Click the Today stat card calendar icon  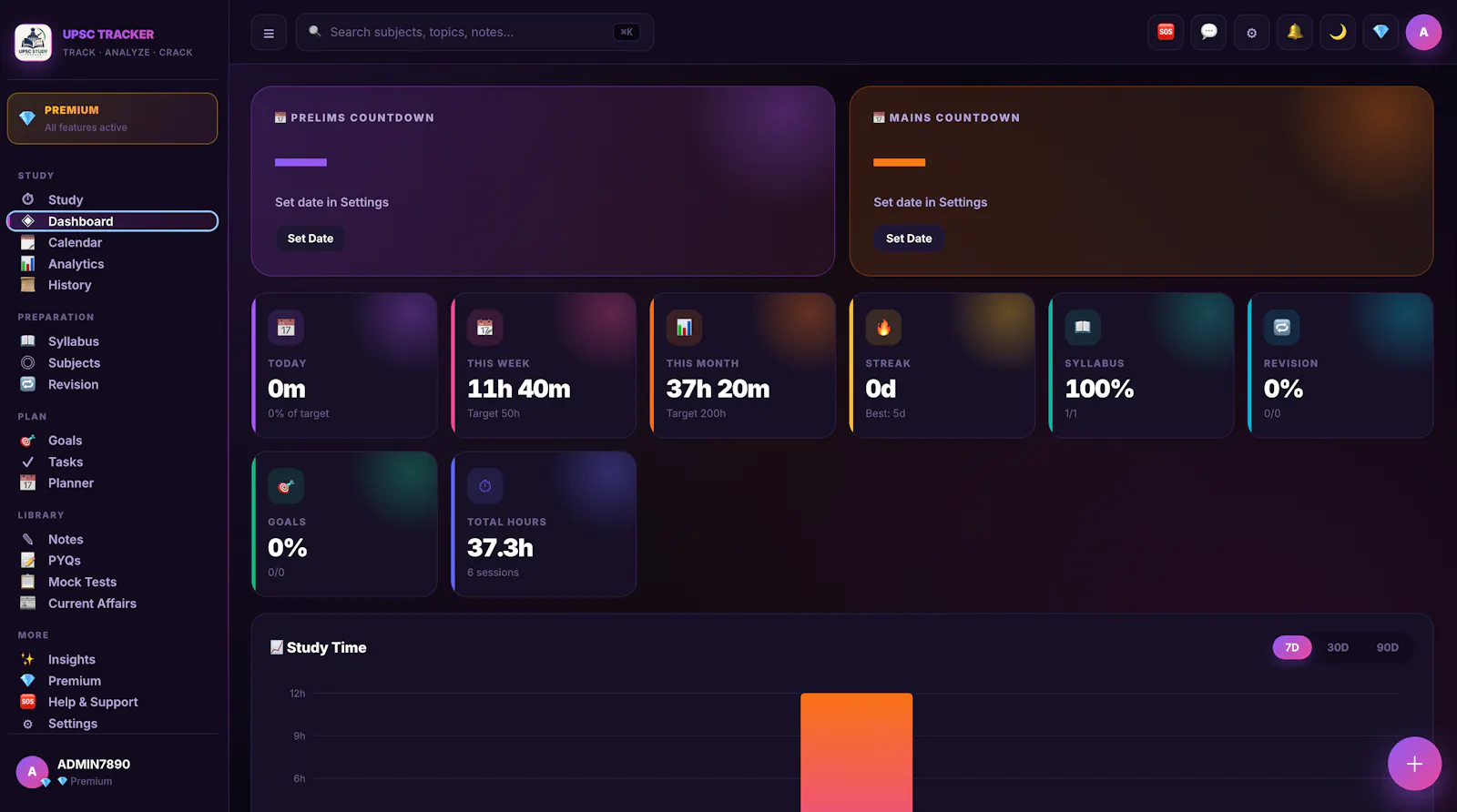pos(286,328)
